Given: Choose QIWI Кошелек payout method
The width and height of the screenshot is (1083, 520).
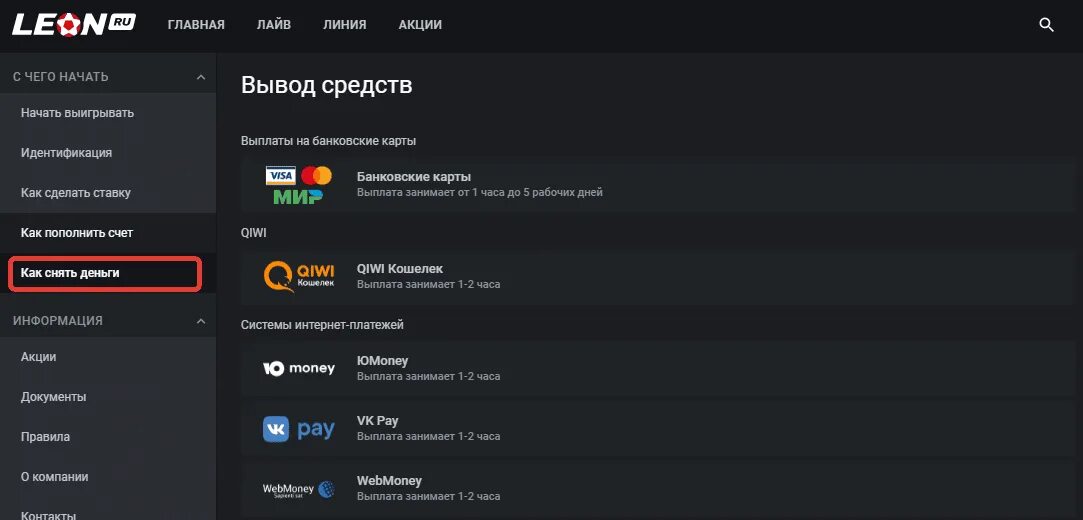Looking at the screenshot, I should (658, 276).
